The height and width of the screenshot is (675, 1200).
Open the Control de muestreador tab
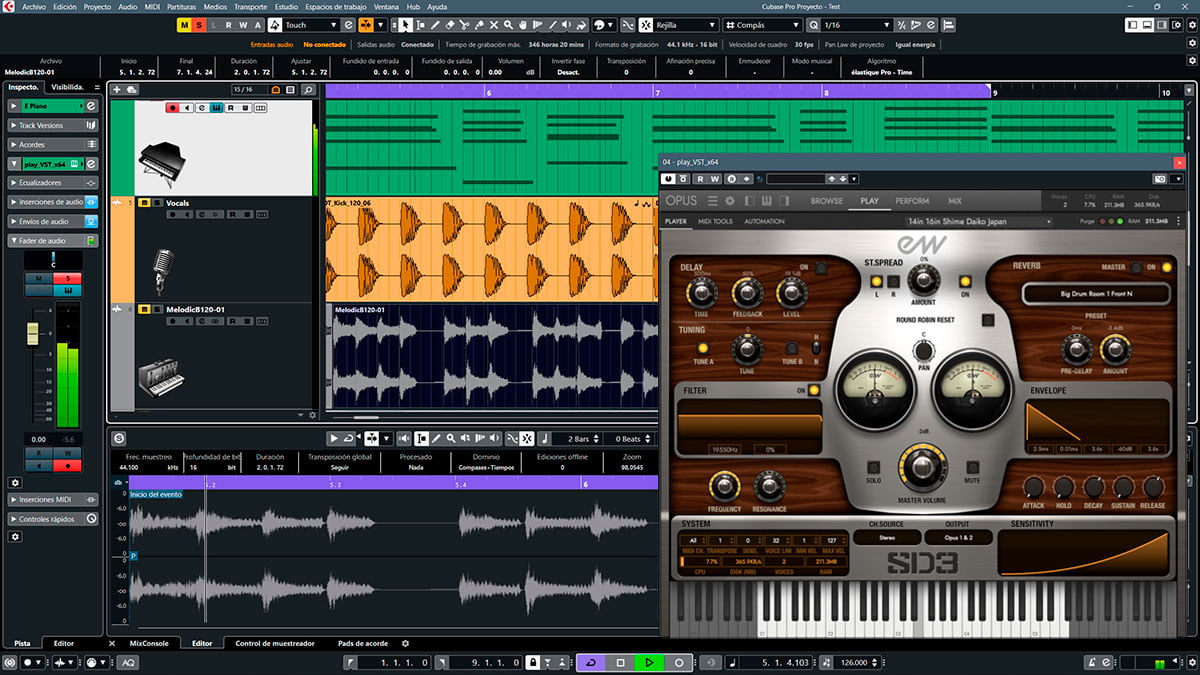(x=275, y=643)
